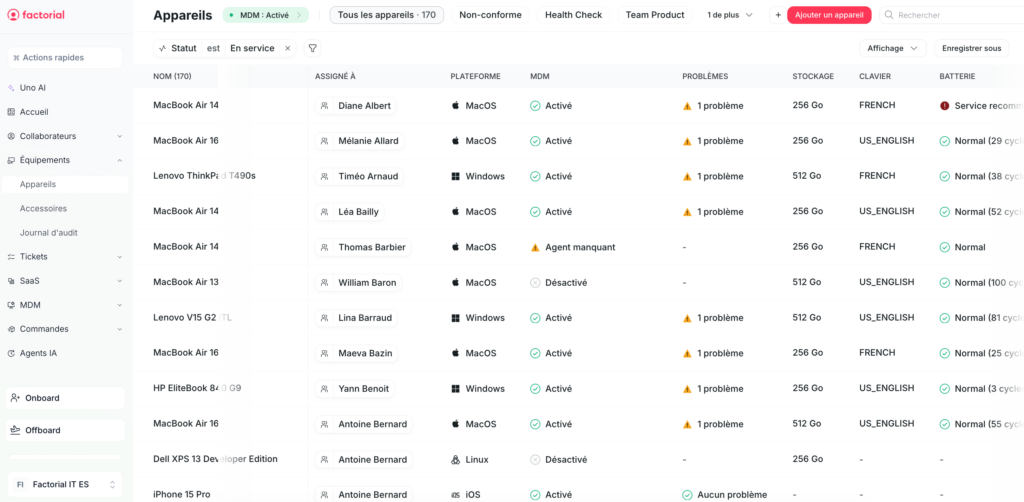This screenshot has width=1024, height=502.
Task: Click the search magnifier icon
Action: (889, 15)
